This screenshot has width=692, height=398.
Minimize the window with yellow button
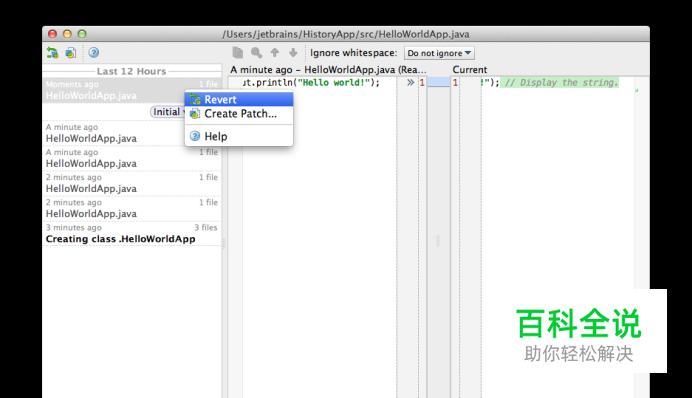67,34
